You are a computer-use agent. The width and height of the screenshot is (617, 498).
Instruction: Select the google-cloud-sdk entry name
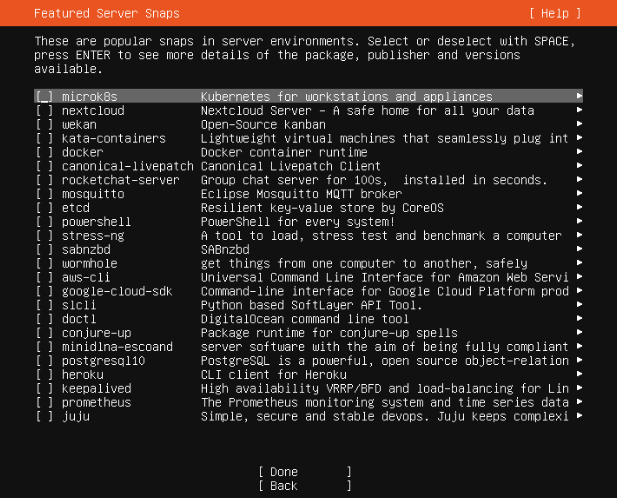(x=117, y=291)
